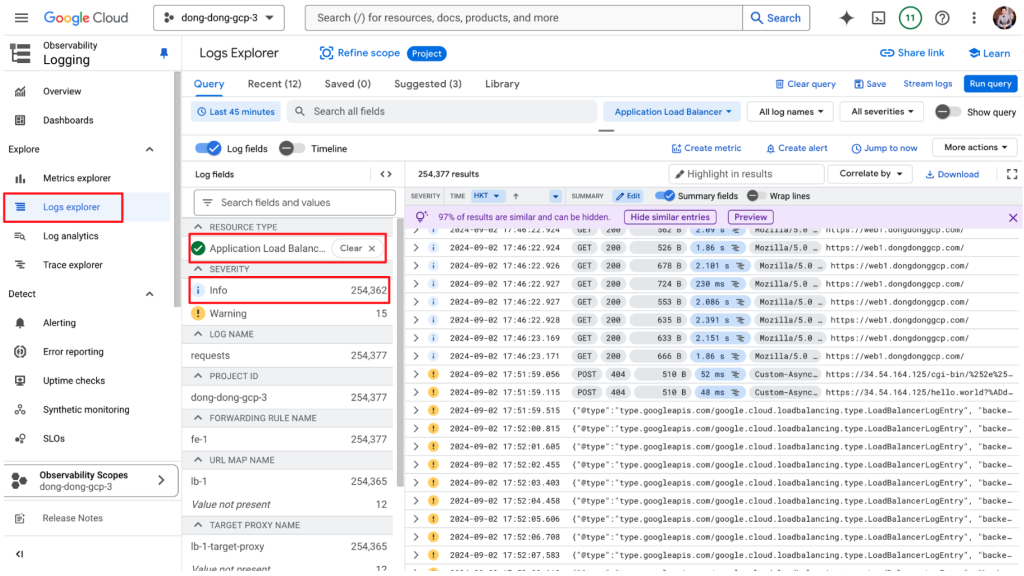Open notifications badge showing 11

pos(910,18)
